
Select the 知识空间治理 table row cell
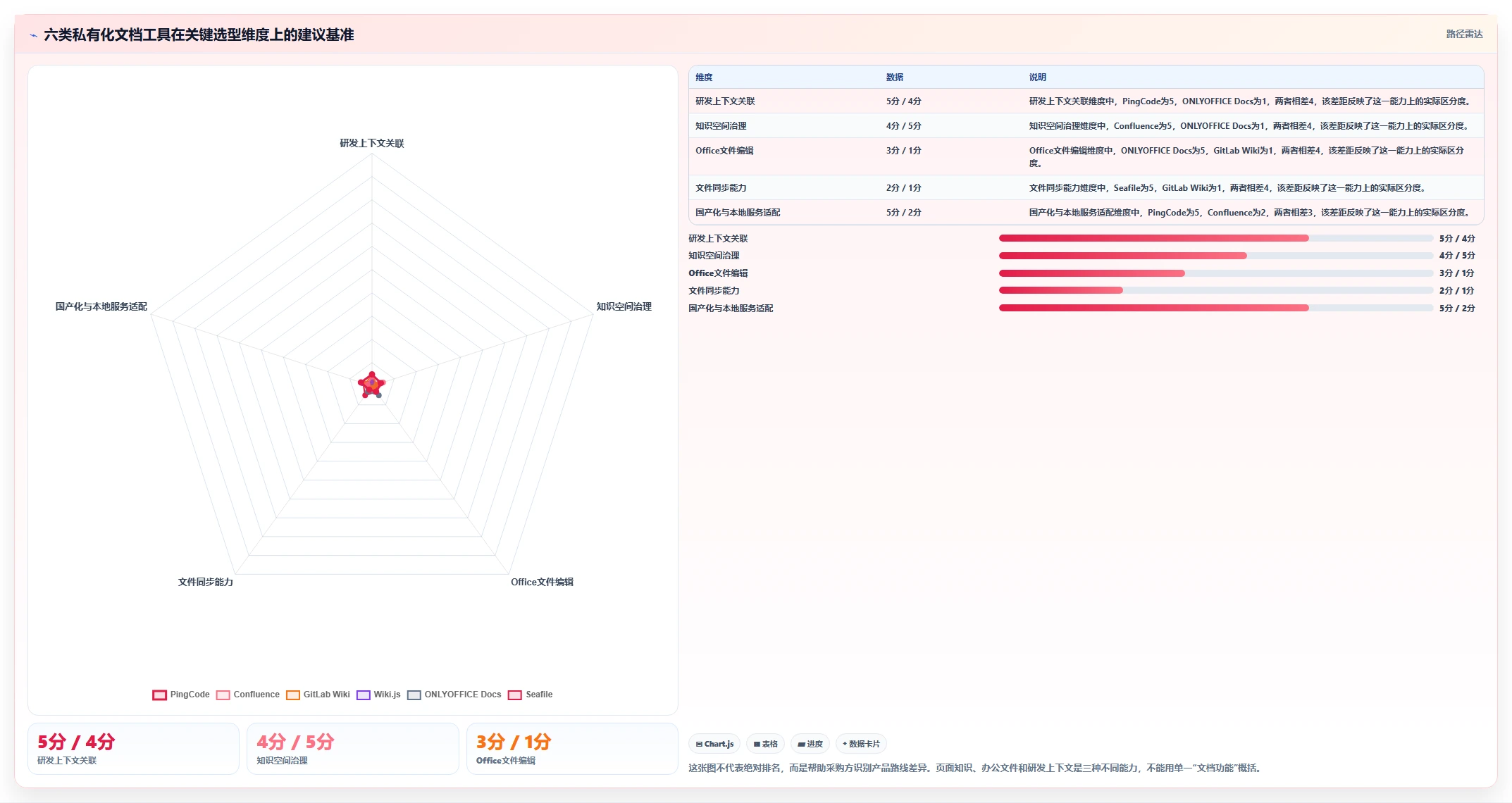coord(721,126)
